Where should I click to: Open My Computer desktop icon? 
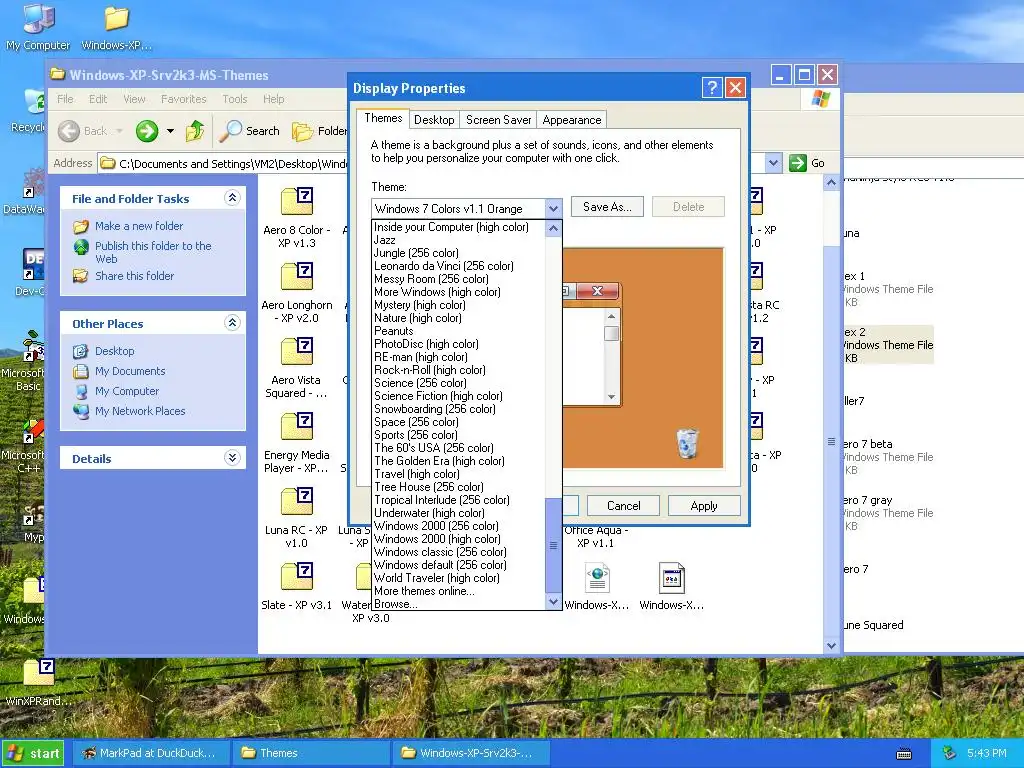(x=38, y=27)
